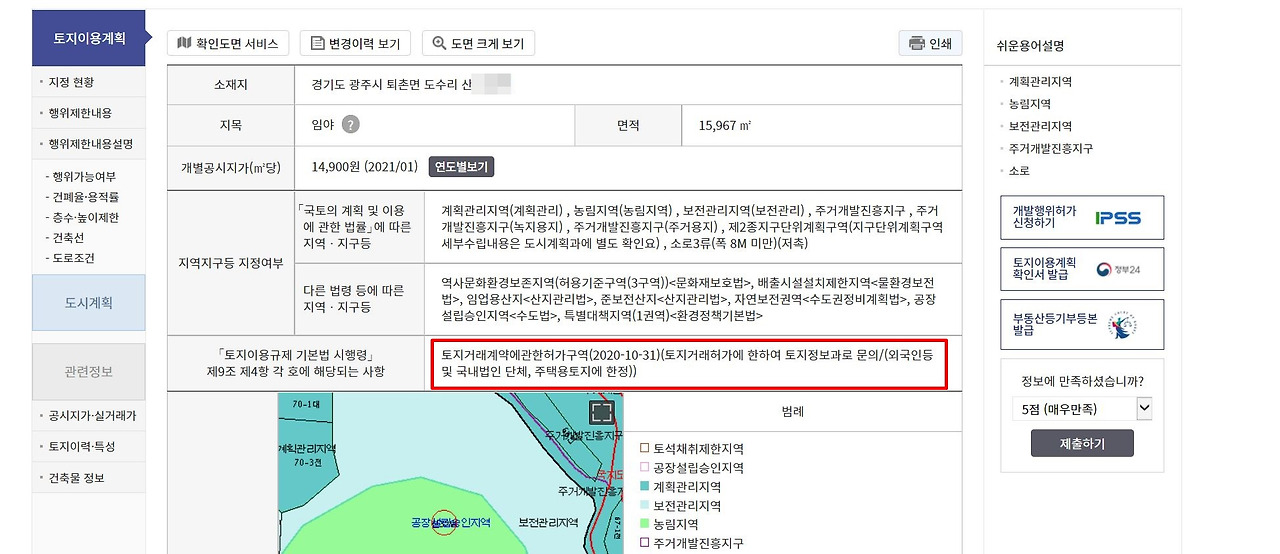Submit rating with 제출하기 button
This screenshot has width=1280, height=554.
1082,443
